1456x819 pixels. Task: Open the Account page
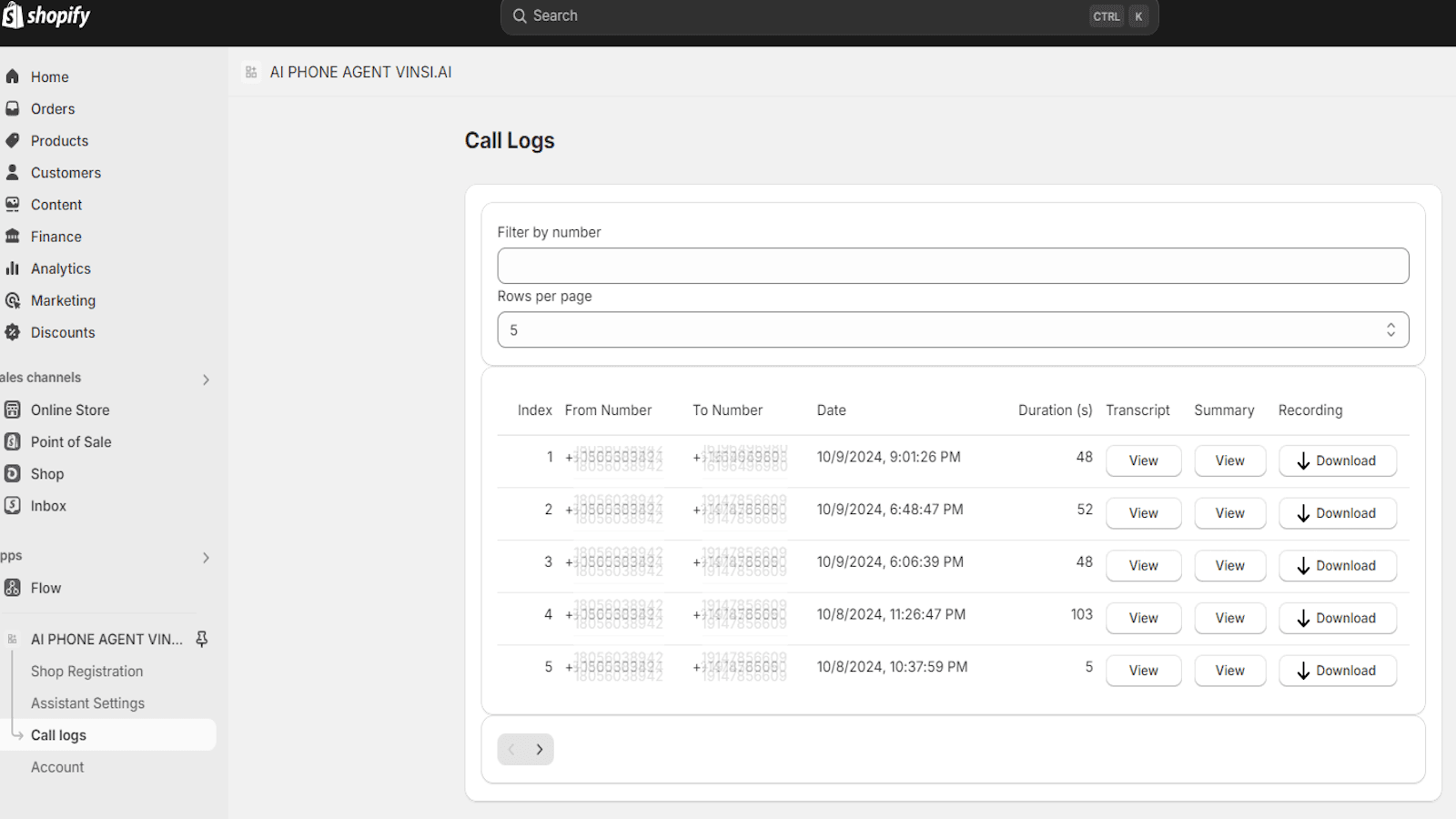click(57, 766)
